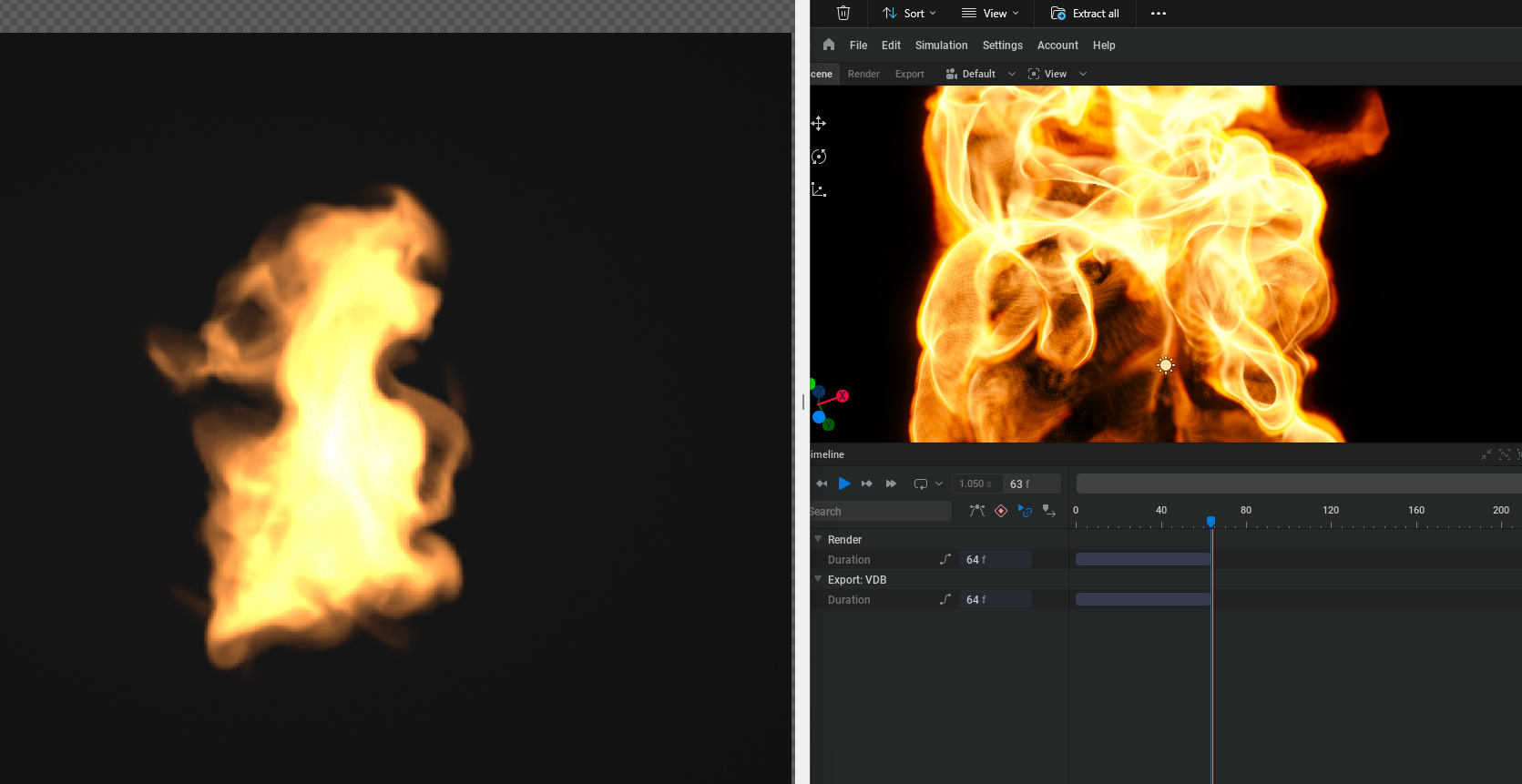The height and width of the screenshot is (784, 1522).
Task: Collapse the Render group in timeline
Action: click(818, 539)
